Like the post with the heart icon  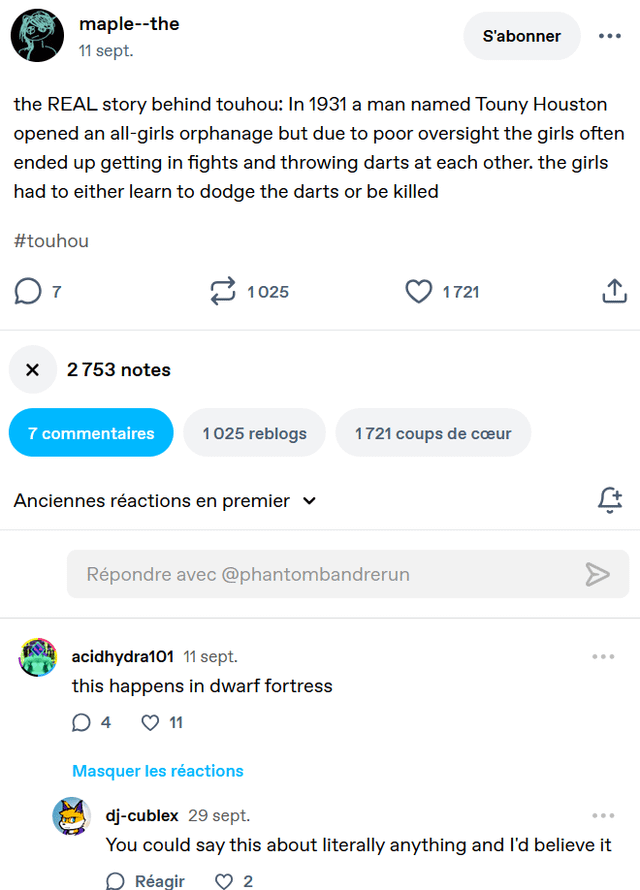(x=418, y=291)
